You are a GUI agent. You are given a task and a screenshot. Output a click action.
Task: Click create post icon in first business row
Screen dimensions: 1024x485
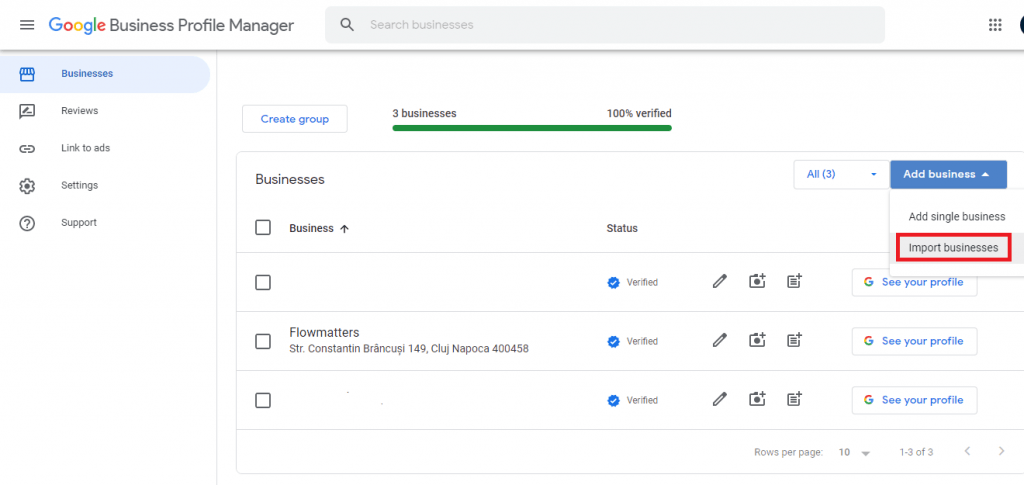click(794, 282)
